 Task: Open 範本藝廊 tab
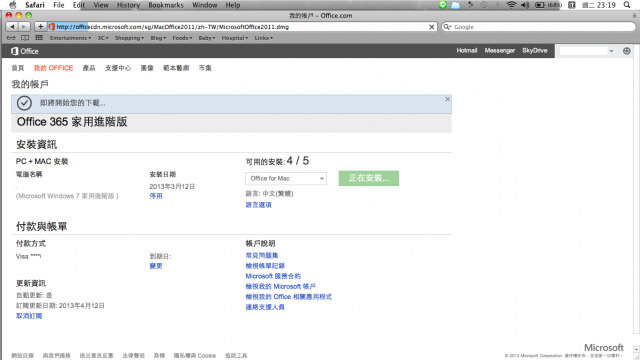pos(176,68)
